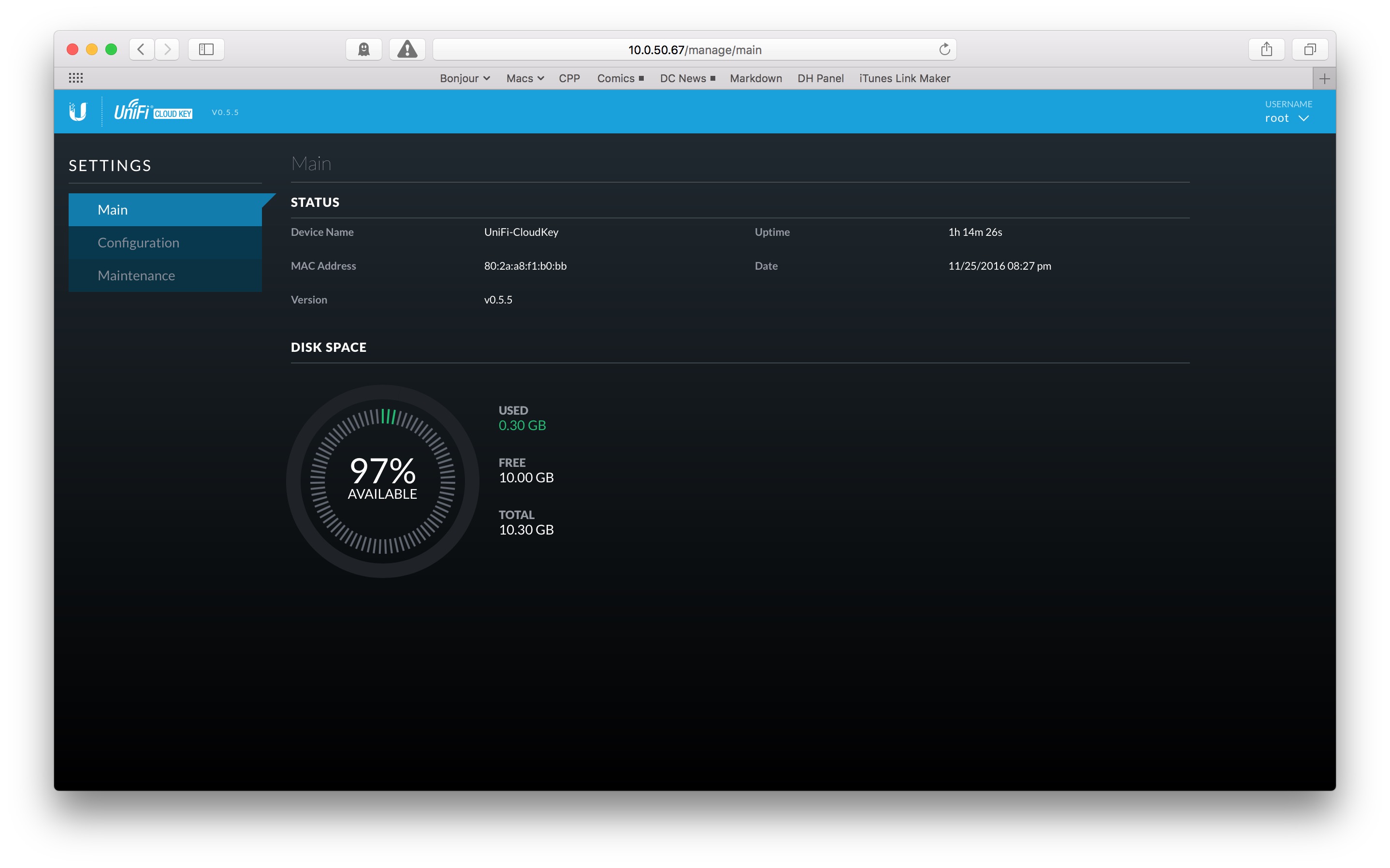Click the Ghostery ghost extension icon
1390x868 pixels.
pyautogui.click(x=363, y=49)
